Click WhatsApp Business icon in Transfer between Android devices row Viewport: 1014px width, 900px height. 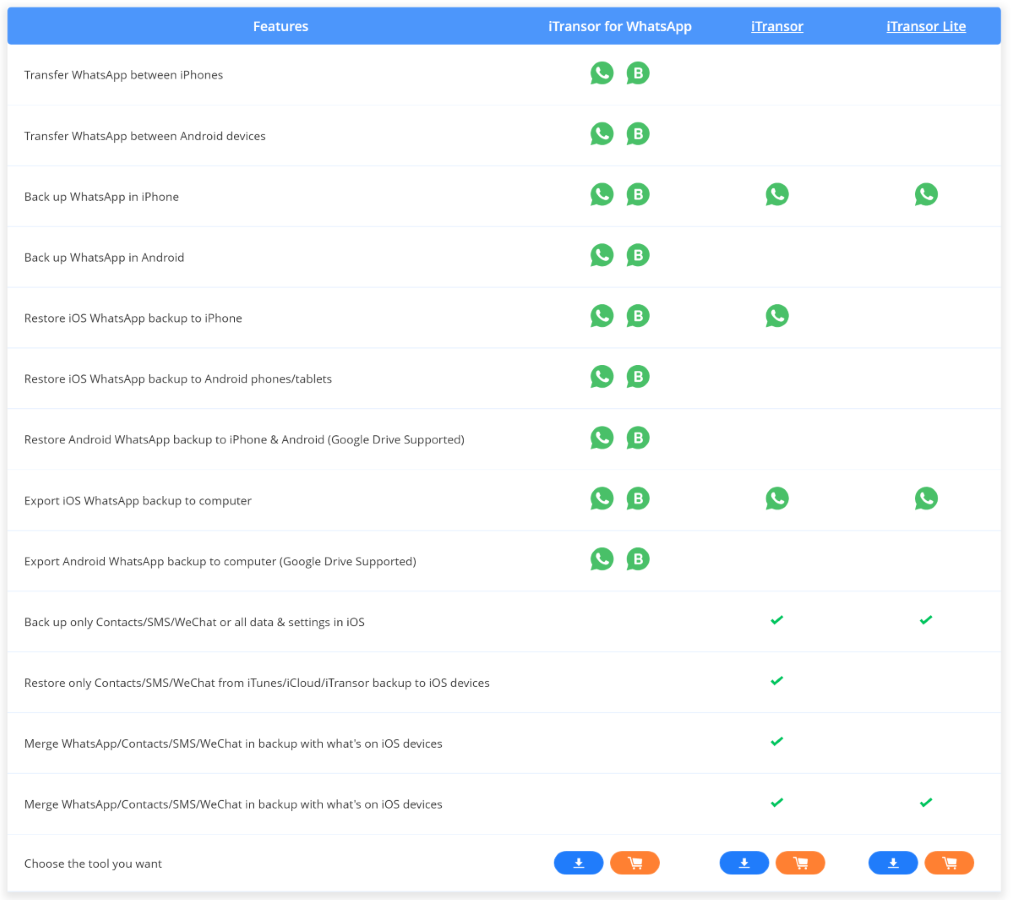coord(638,134)
